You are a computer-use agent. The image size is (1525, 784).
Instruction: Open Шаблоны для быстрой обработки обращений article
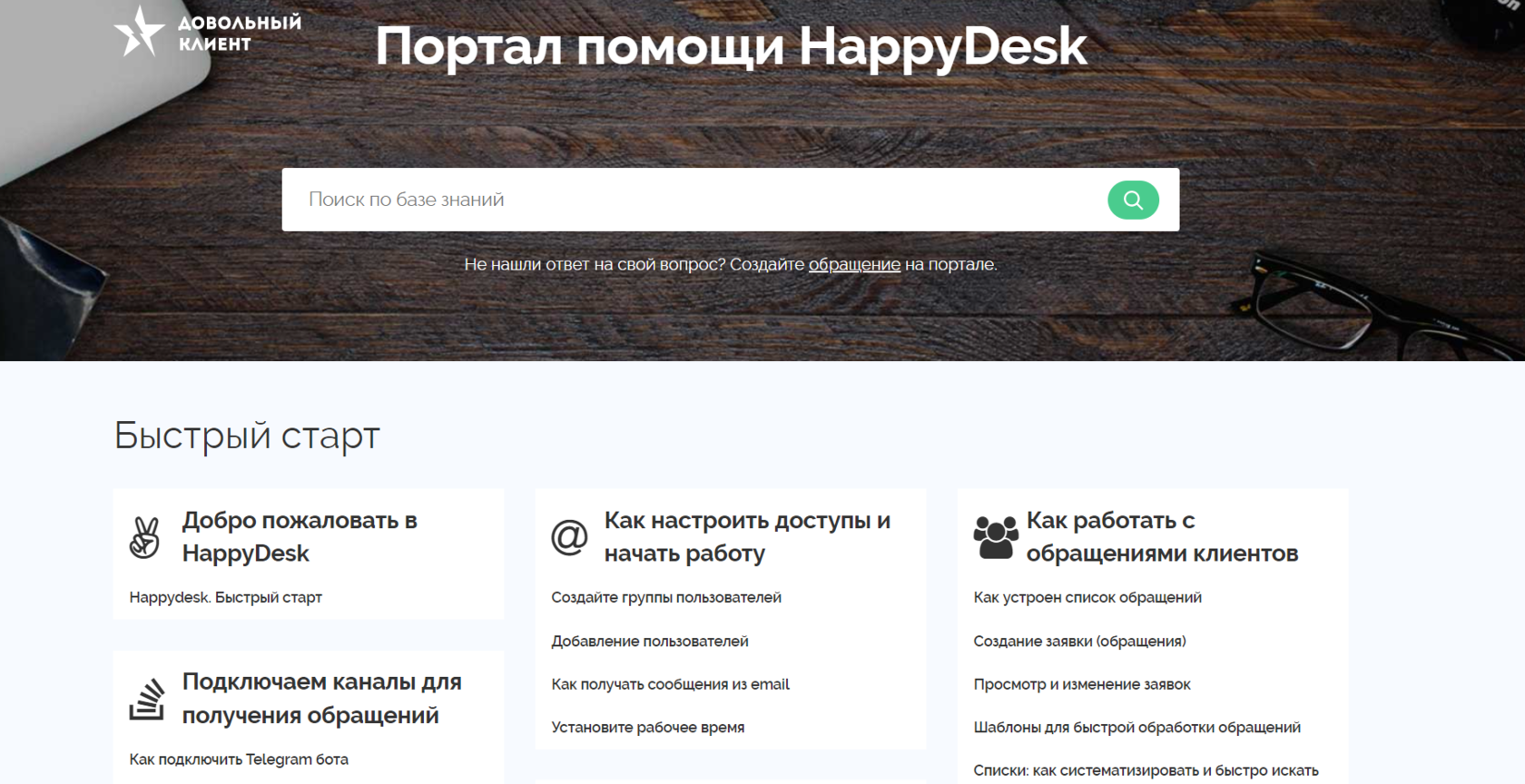pyautogui.click(x=1137, y=727)
